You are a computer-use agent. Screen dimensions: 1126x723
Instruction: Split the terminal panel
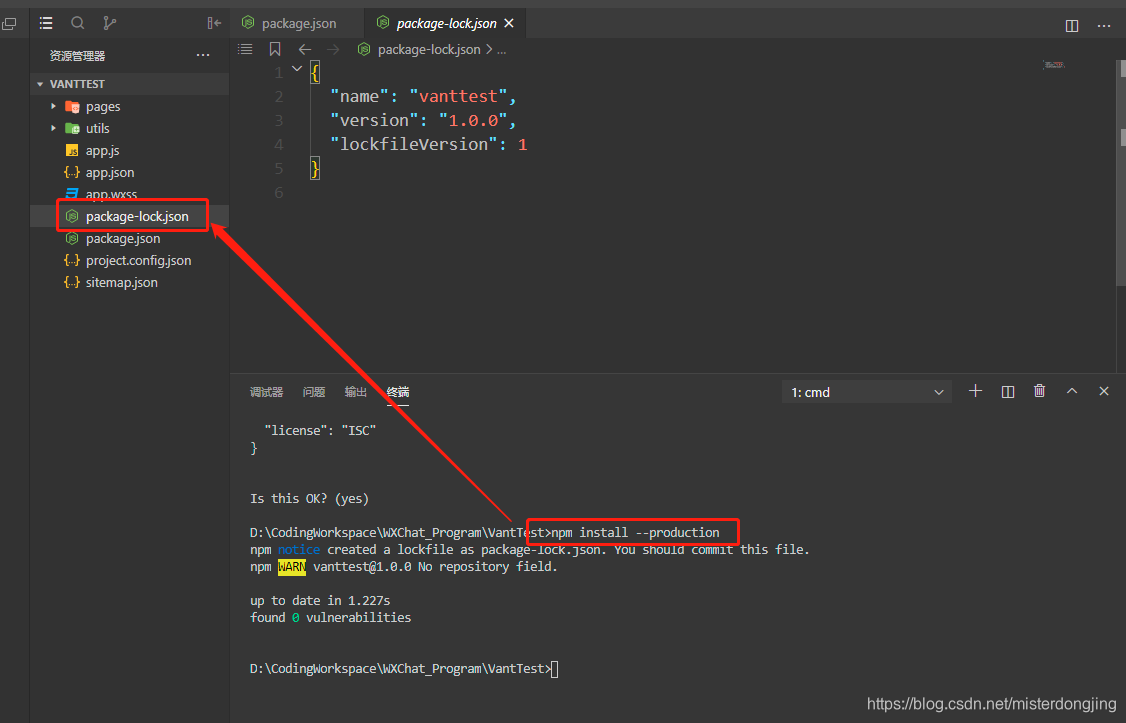(x=1008, y=391)
